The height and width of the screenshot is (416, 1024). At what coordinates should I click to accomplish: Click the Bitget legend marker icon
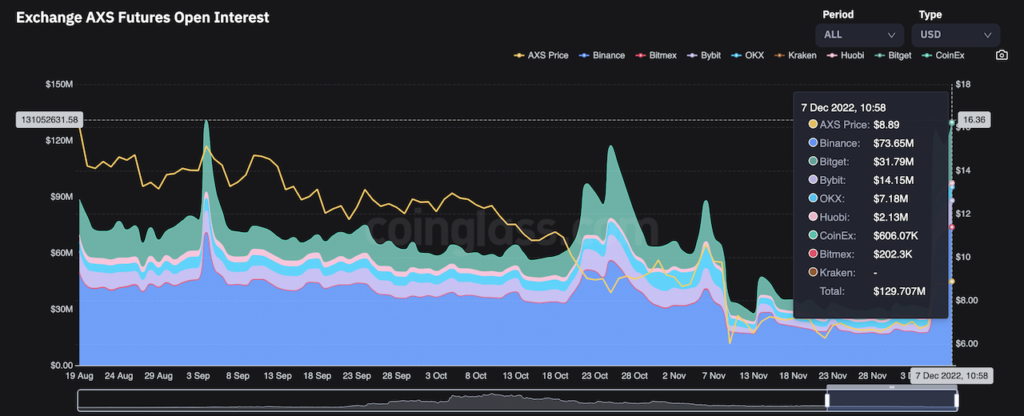point(877,55)
